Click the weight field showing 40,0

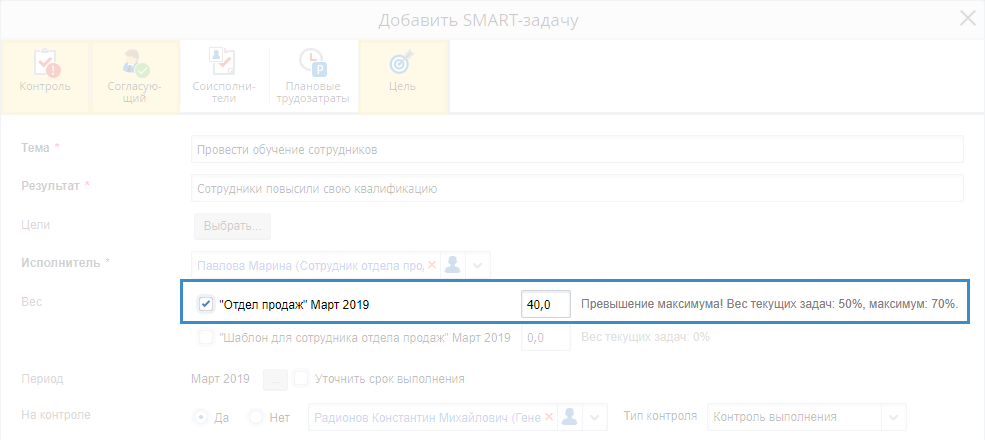coord(546,304)
